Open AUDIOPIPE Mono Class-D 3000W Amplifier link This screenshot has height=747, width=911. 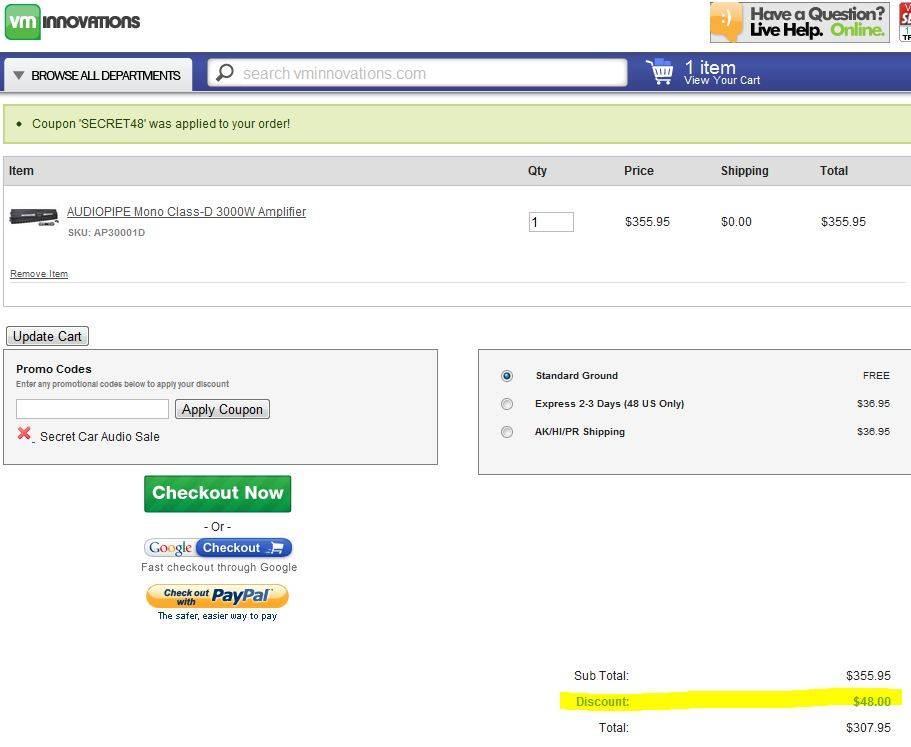click(x=186, y=211)
